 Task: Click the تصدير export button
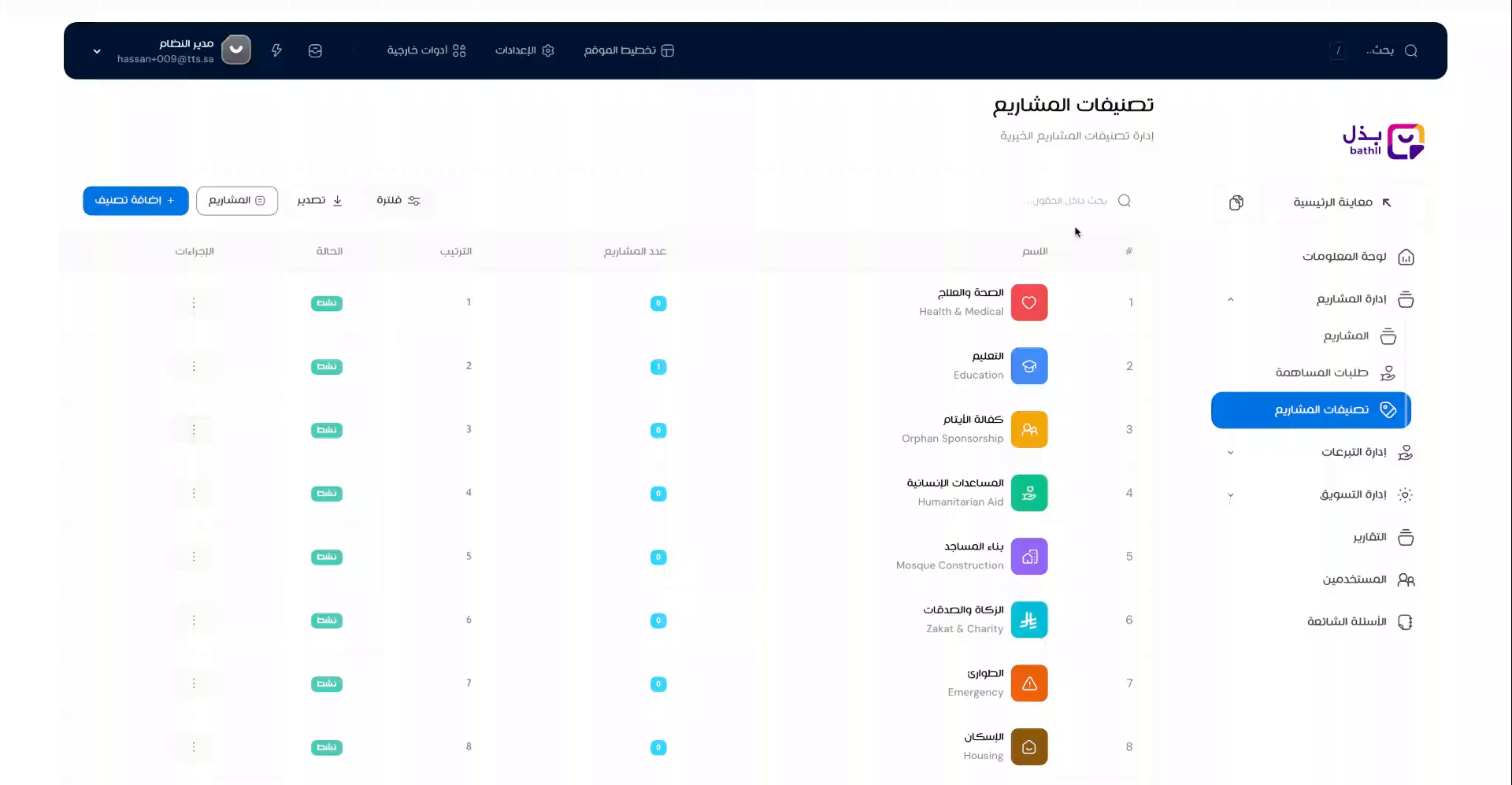point(320,201)
